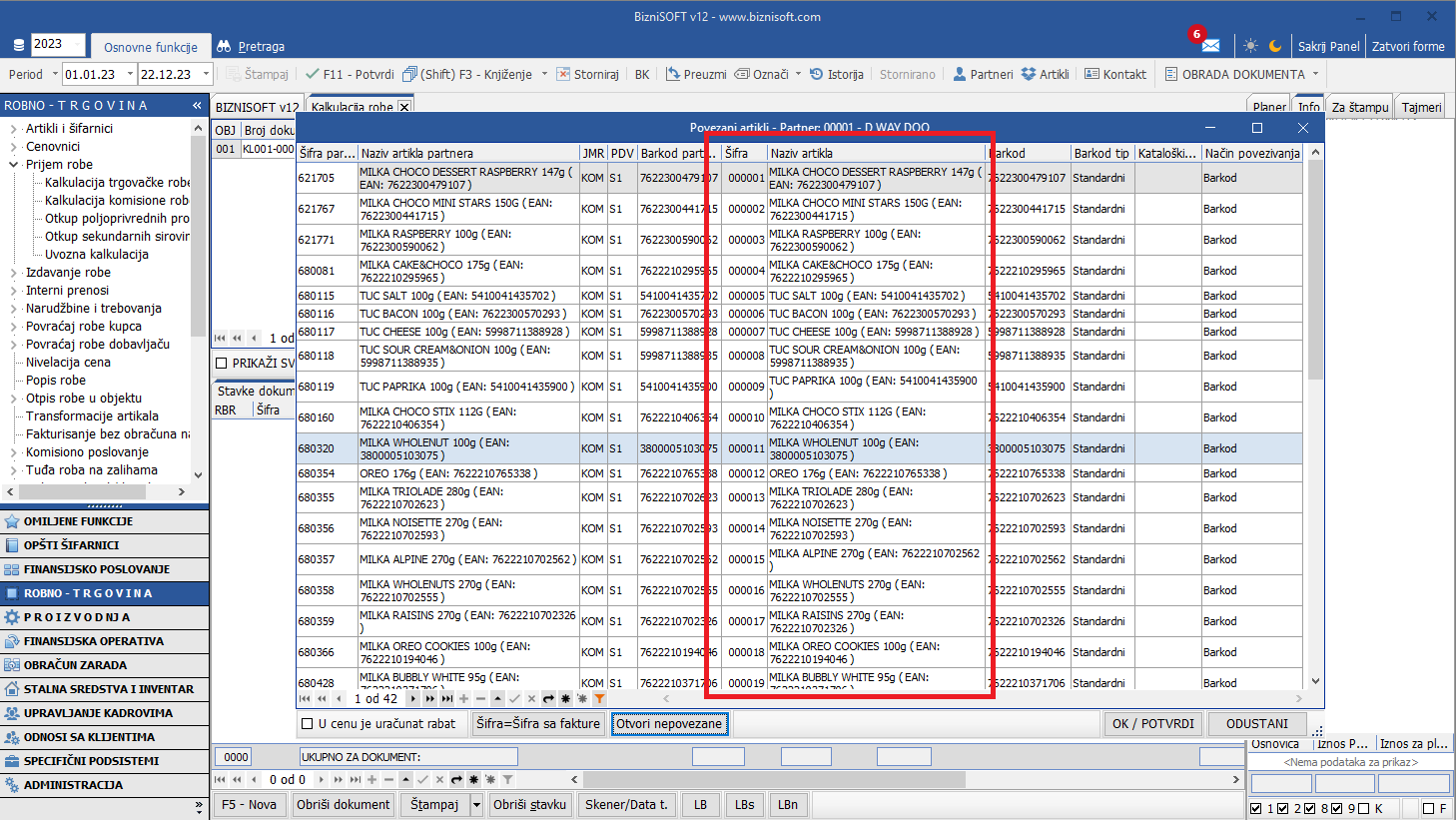Expand the Izdavanje robe tree node
Viewport: 1456px width, 820px height.
[x=14, y=273]
